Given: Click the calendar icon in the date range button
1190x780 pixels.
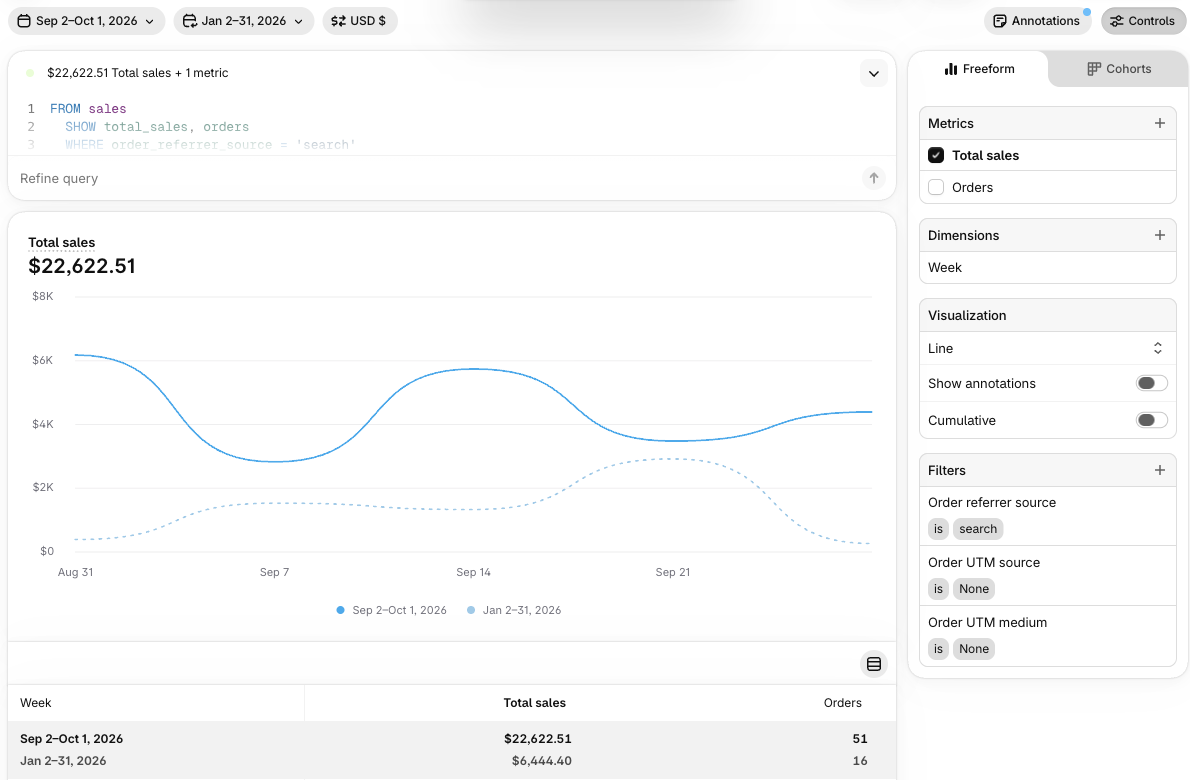Looking at the screenshot, I should coord(24,20).
